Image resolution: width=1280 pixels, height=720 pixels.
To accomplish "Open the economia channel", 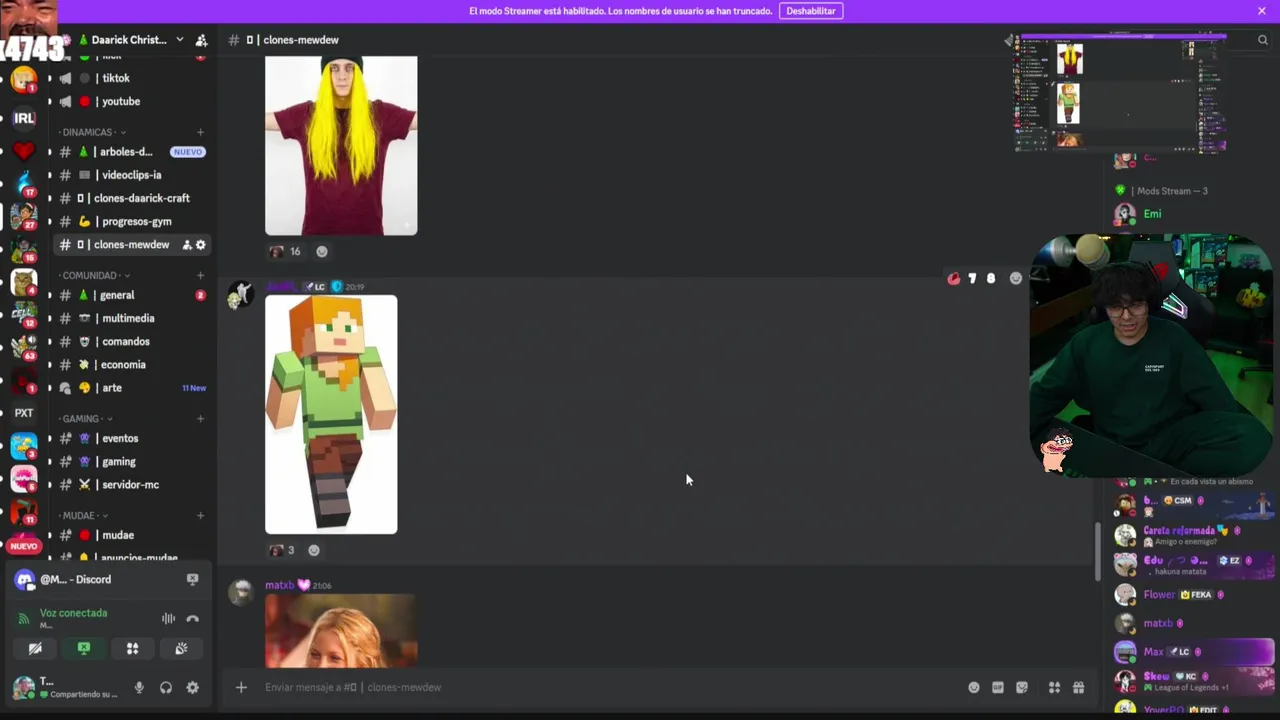I will [x=130, y=365].
